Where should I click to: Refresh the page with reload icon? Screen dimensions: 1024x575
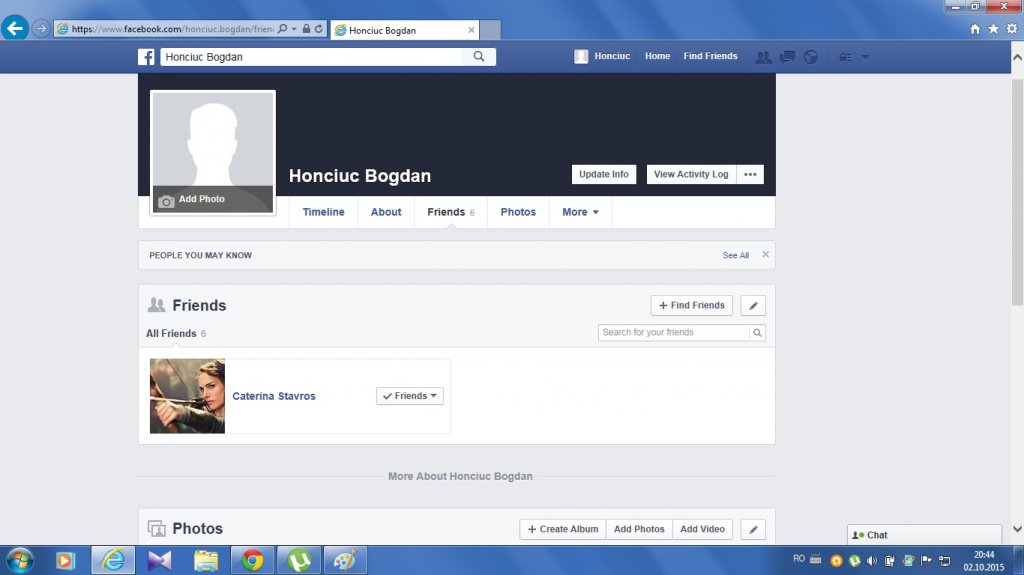(319, 29)
